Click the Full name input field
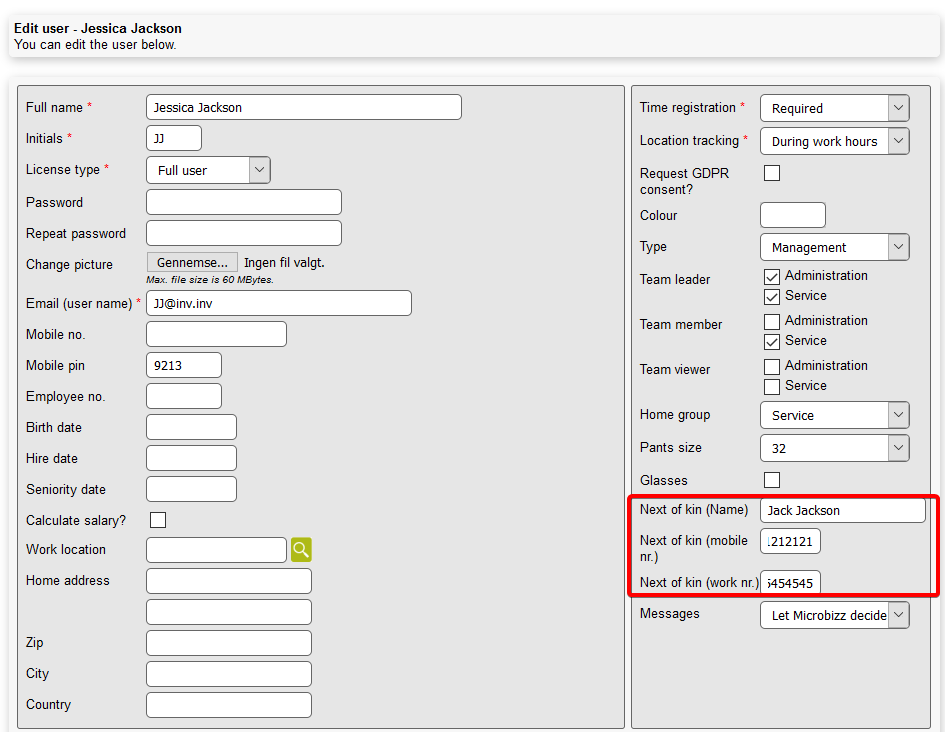This screenshot has width=945, height=732. (x=303, y=107)
